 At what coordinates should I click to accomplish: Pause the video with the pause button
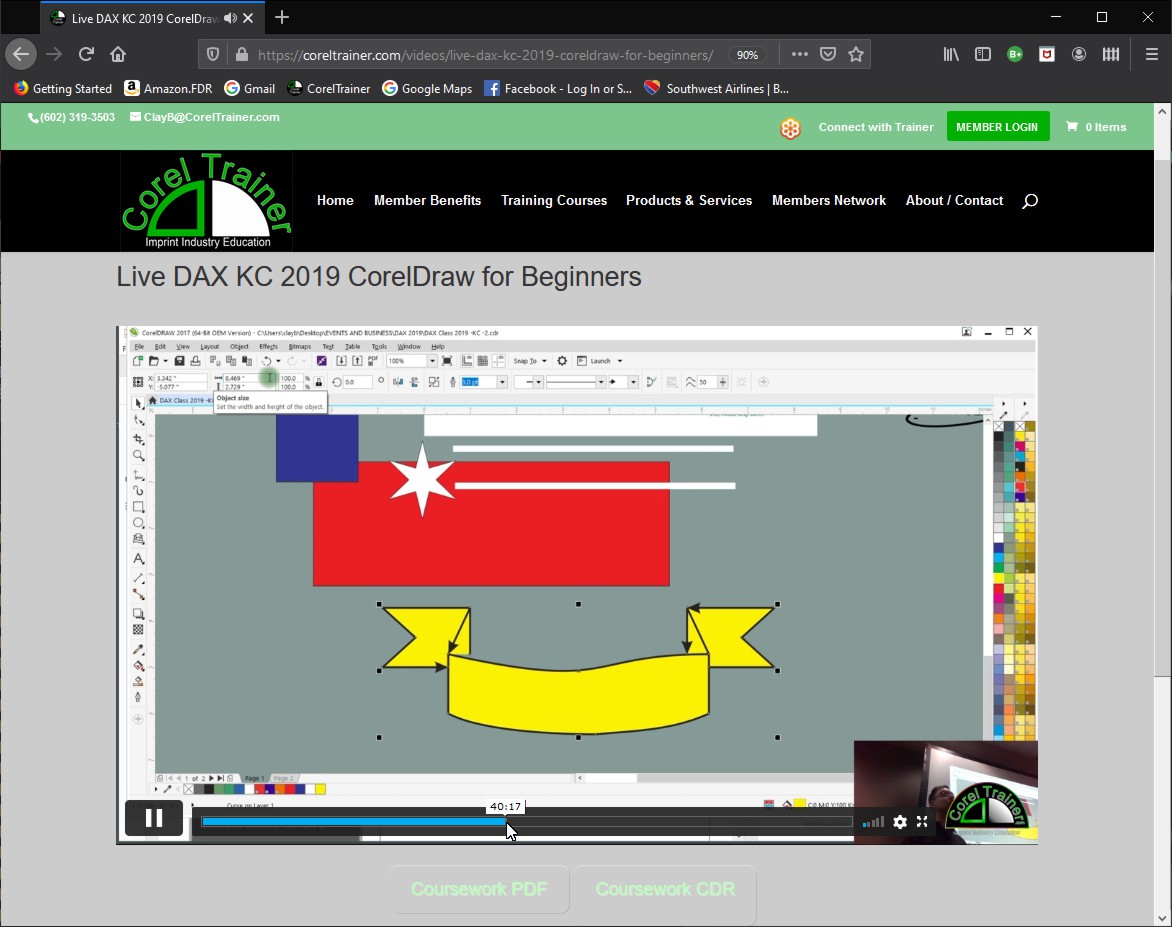(154, 818)
